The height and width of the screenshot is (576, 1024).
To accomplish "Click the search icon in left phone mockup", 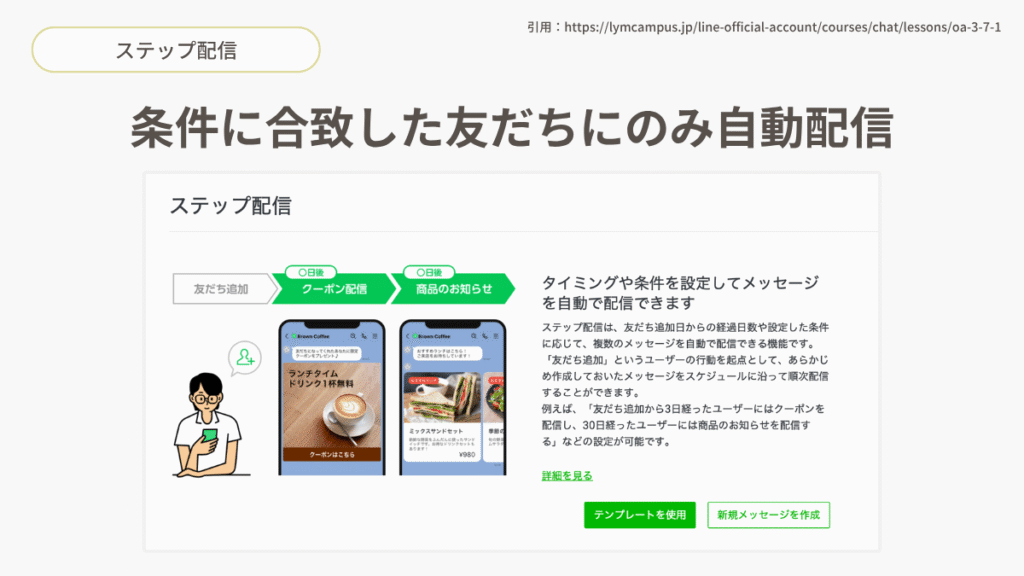I will 353,336.
